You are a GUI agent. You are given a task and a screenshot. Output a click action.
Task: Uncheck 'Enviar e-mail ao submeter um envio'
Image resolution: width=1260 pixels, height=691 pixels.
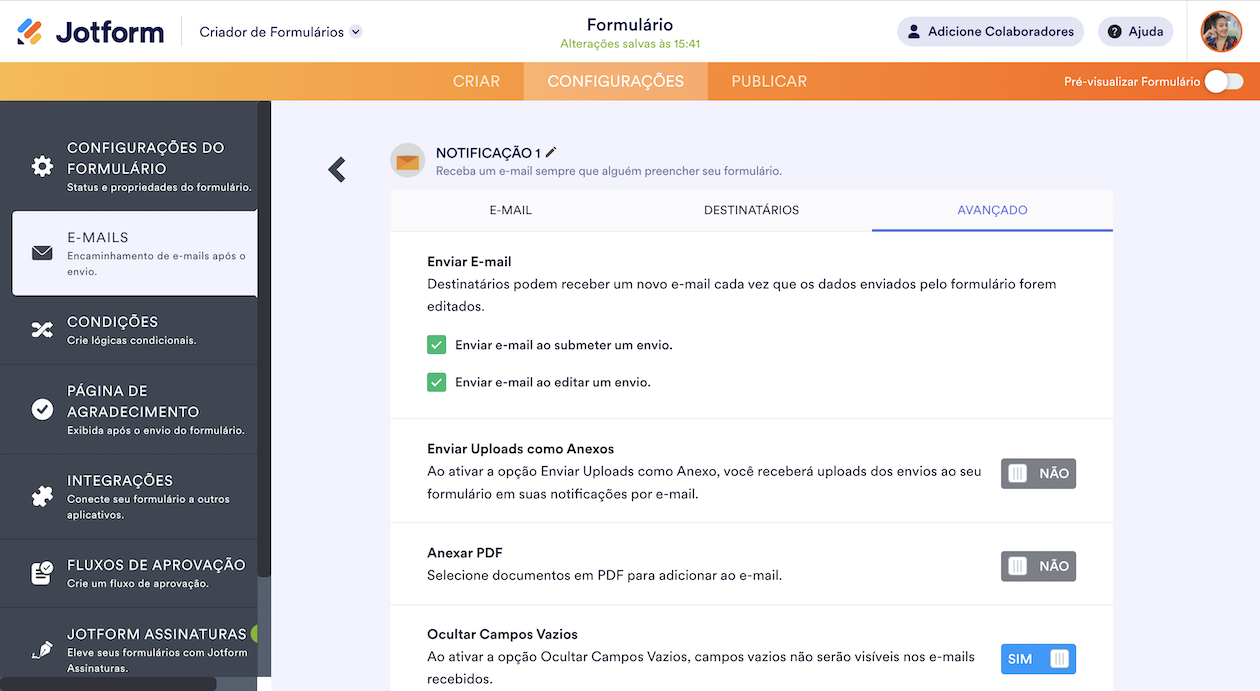437,345
